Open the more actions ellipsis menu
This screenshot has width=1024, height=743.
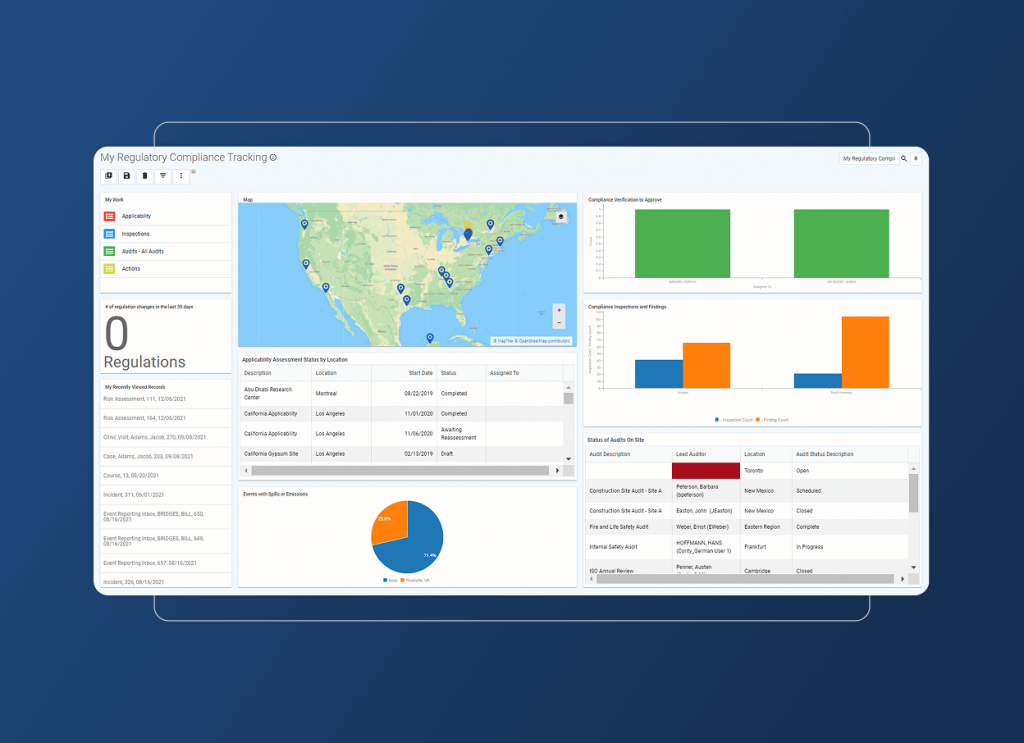[181, 176]
